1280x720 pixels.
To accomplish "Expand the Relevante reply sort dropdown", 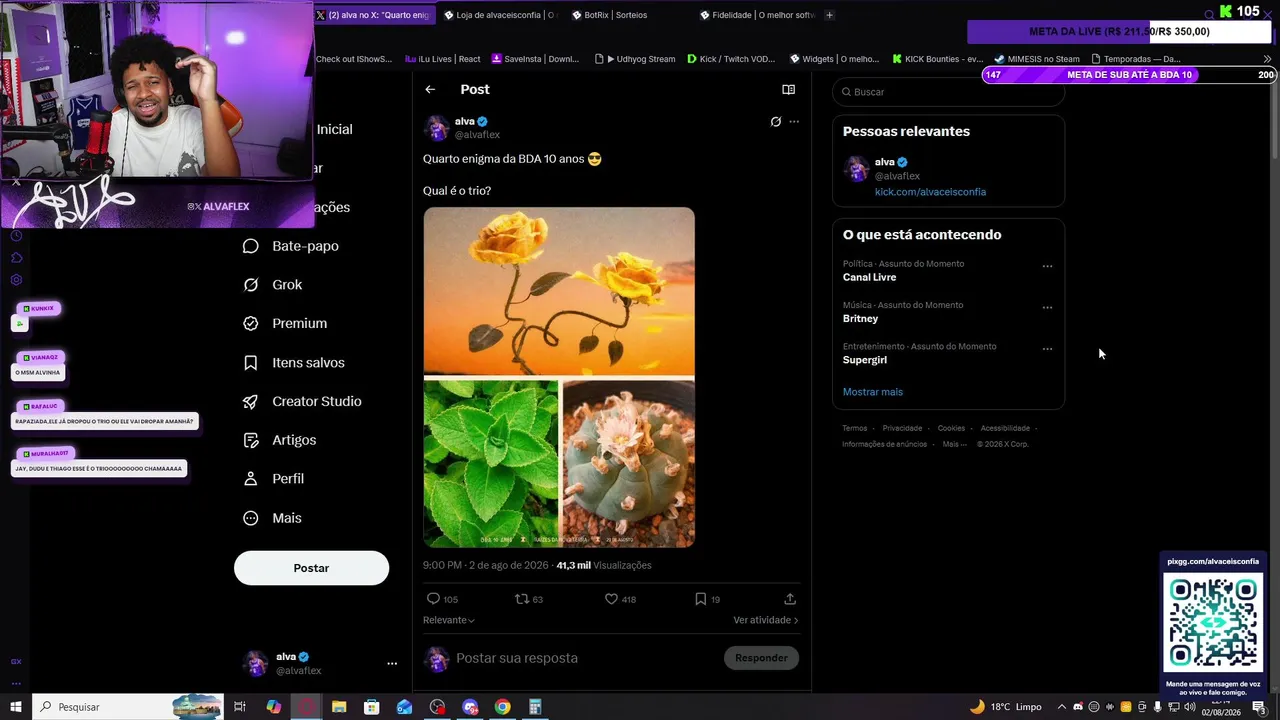I will click(x=449, y=620).
